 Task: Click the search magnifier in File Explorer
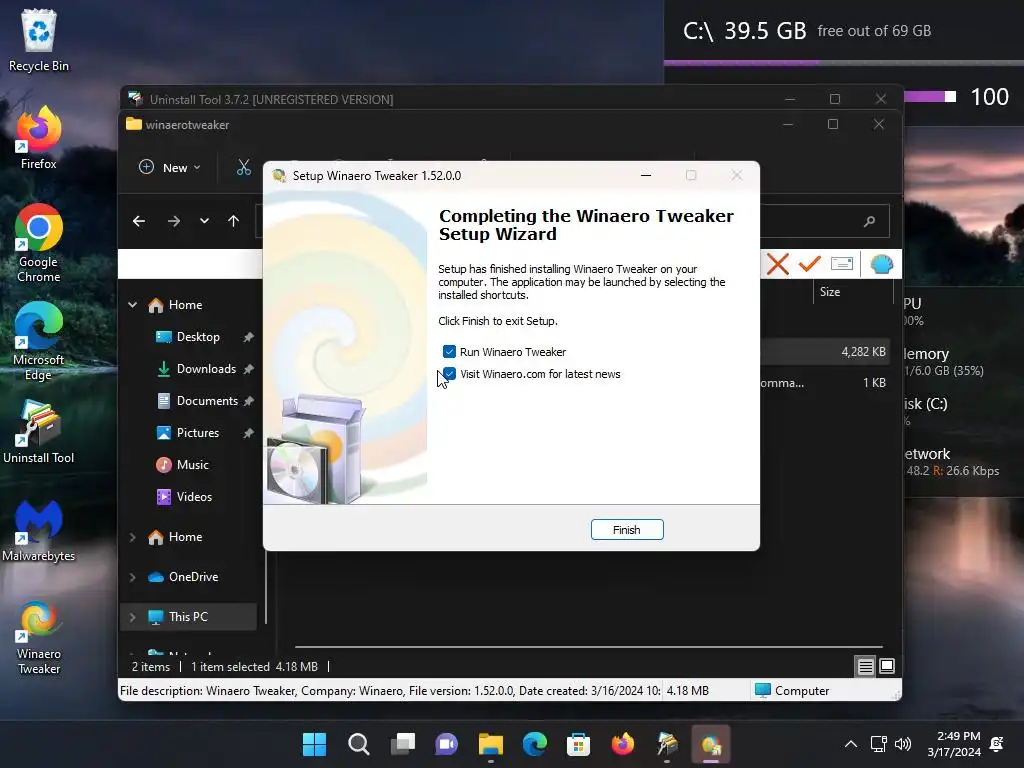(869, 221)
